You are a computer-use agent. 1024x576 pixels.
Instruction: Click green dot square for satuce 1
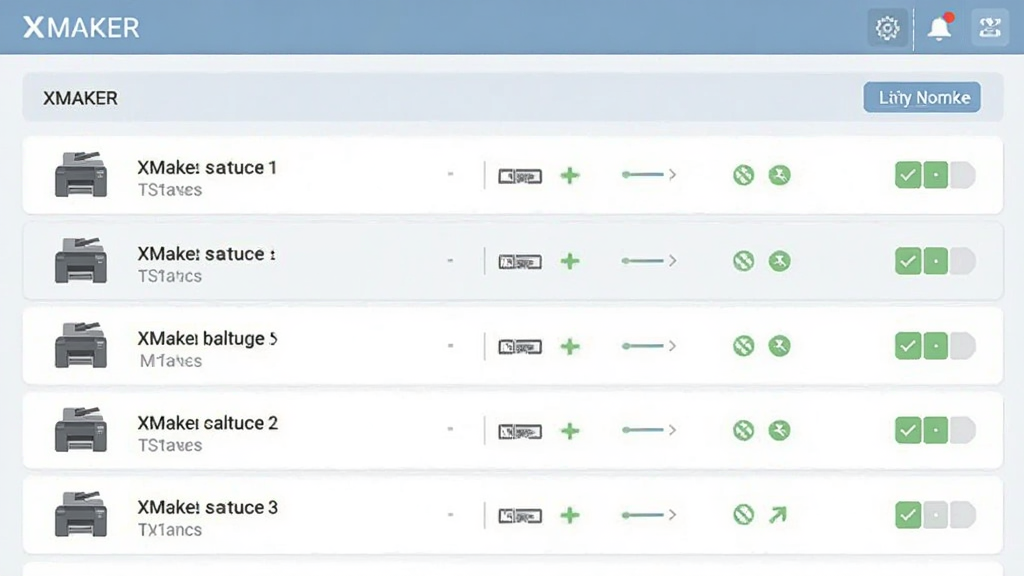click(936, 175)
